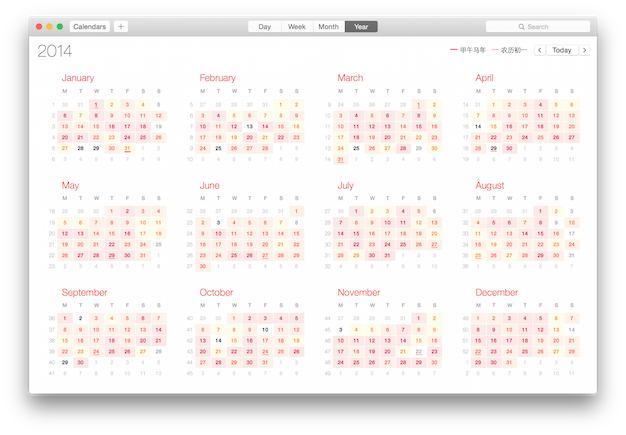Select the July month title
Viewport: 626px width, 435px height.
(346, 185)
